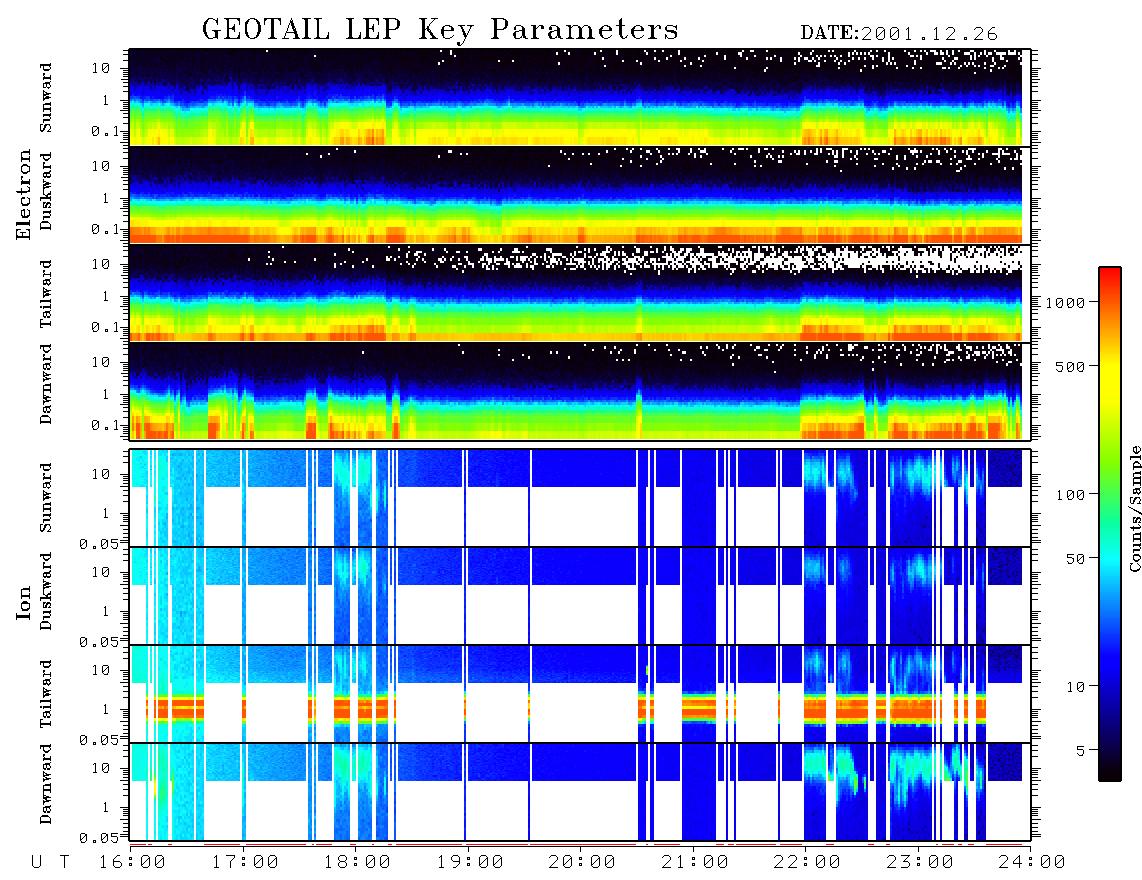
Task: Click the "17:00" time tick label
Action: 245,863
